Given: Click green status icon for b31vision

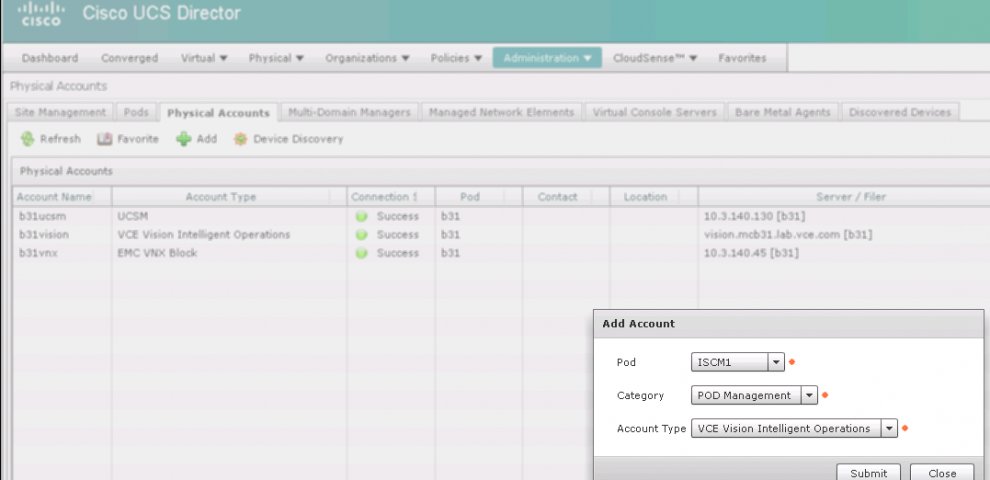Looking at the screenshot, I should click(x=361, y=235).
